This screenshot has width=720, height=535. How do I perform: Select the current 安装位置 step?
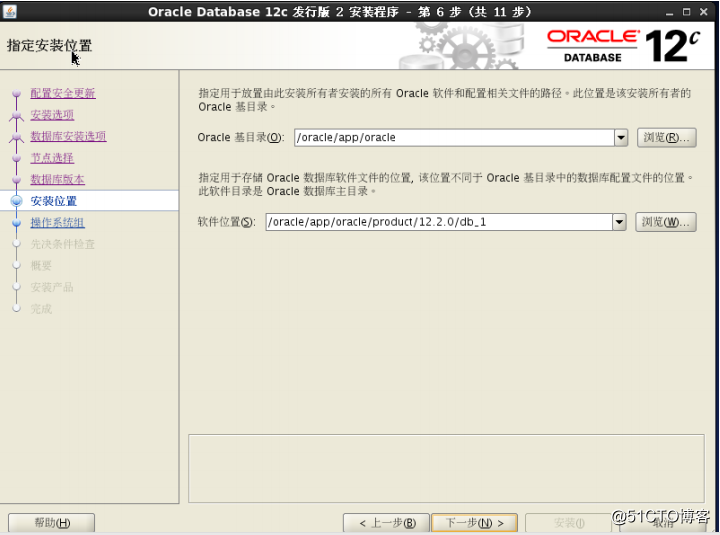click(x=54, y=201)
